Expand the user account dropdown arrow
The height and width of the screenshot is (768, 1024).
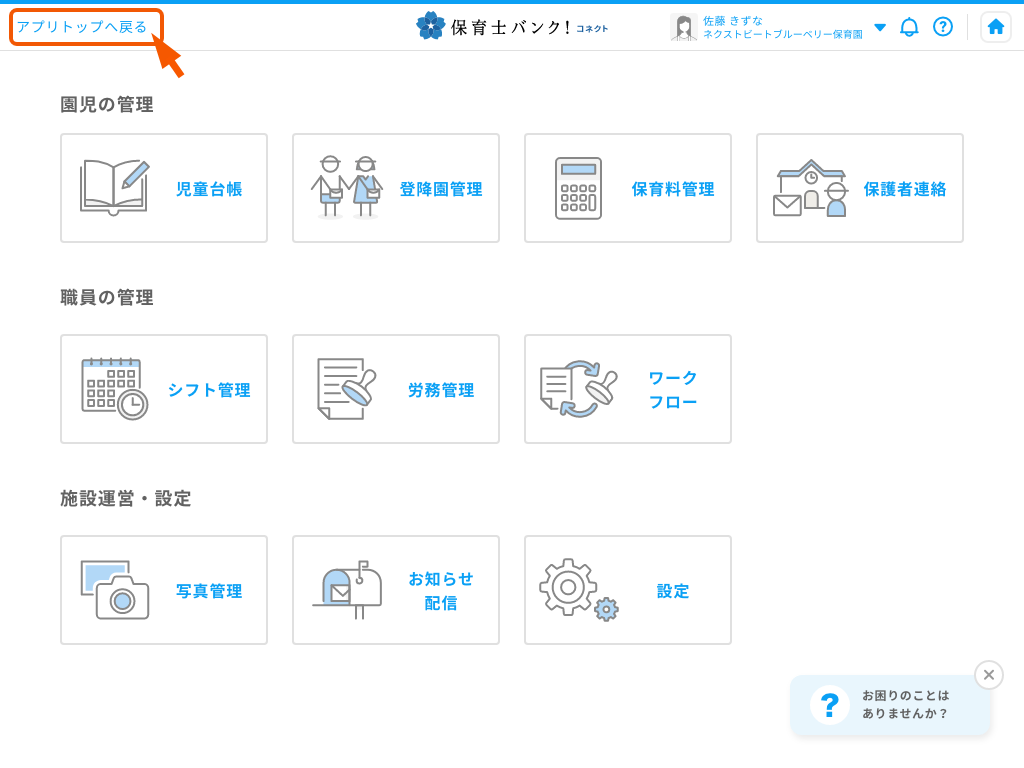click(x=879, y=28)
